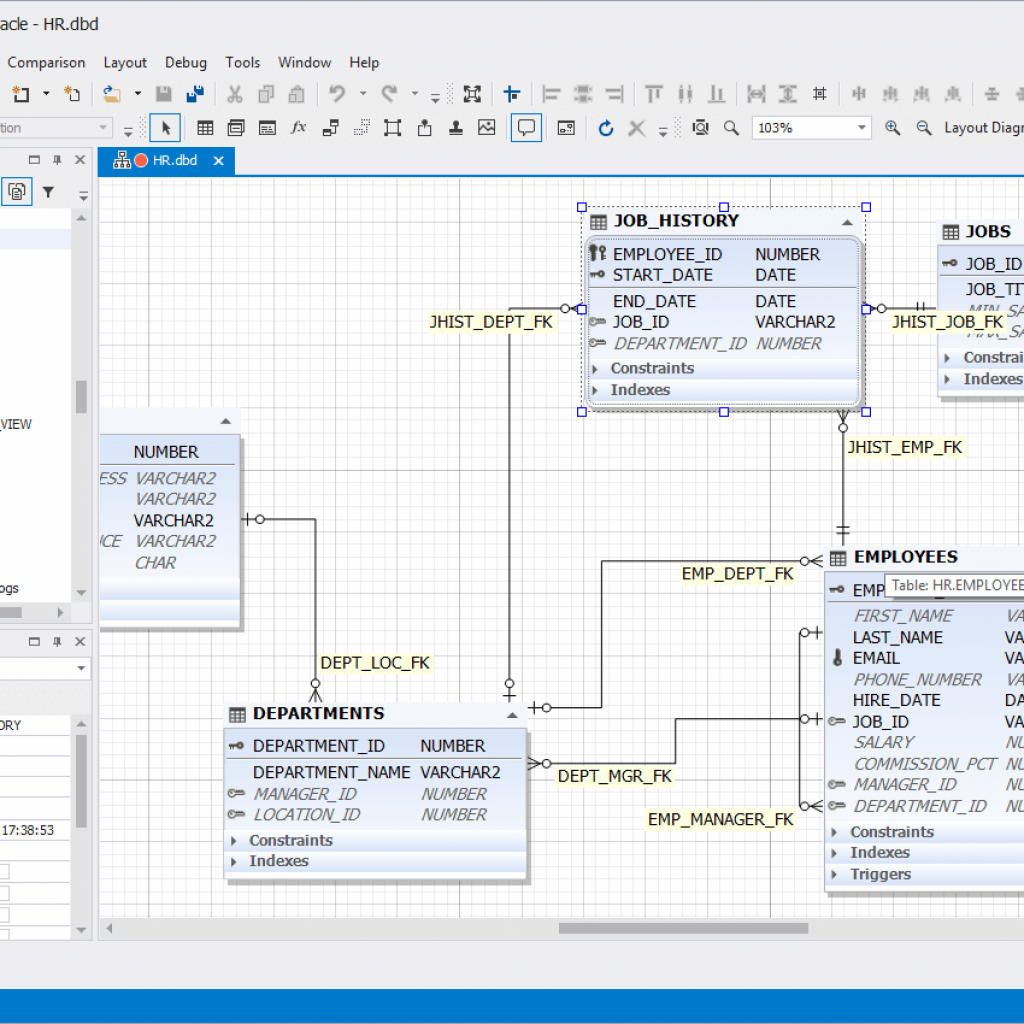The height and width of the screenshot is (1024, 1024).
Task: Toggle the pin icon of upper left panel
Action: pos(57,160)
